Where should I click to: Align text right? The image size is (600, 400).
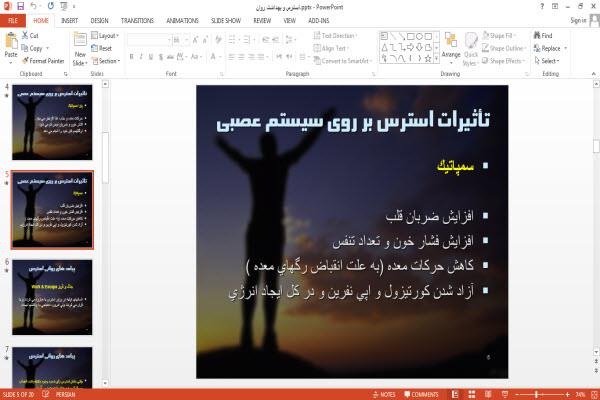click(x=251, y=57)
